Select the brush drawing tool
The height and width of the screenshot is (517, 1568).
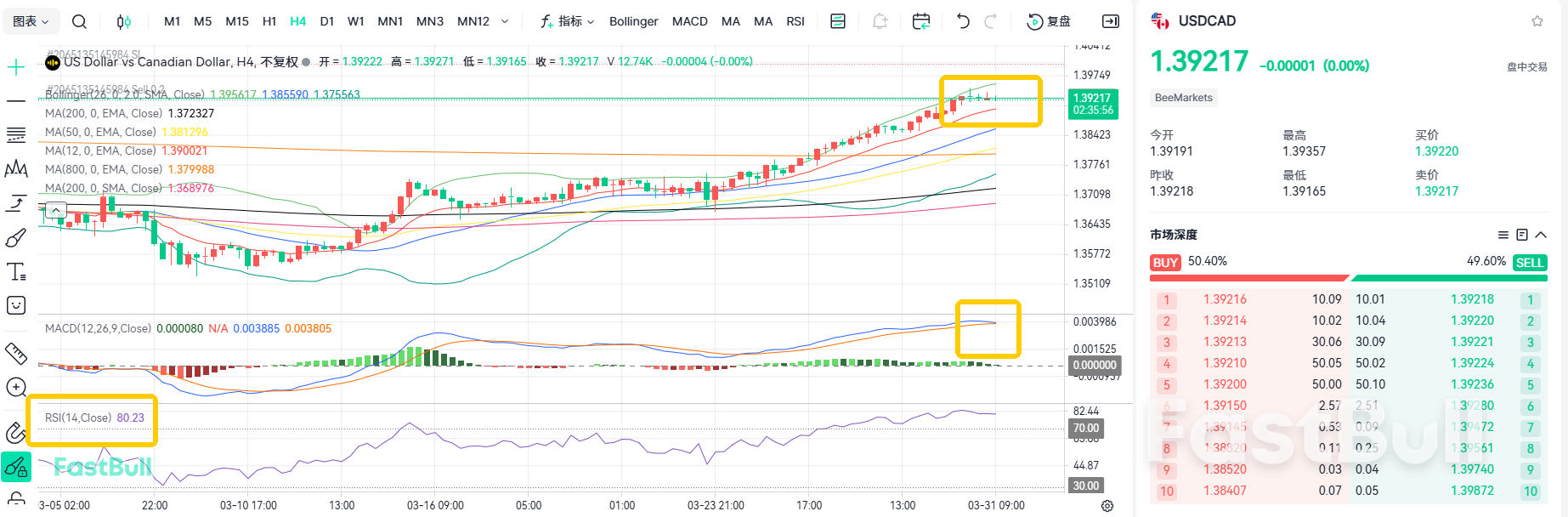point(16,238)
